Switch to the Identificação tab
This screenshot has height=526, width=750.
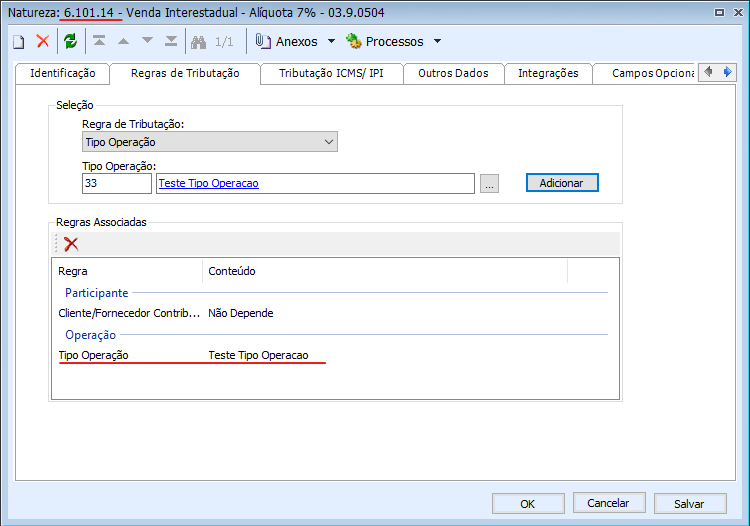62,73
